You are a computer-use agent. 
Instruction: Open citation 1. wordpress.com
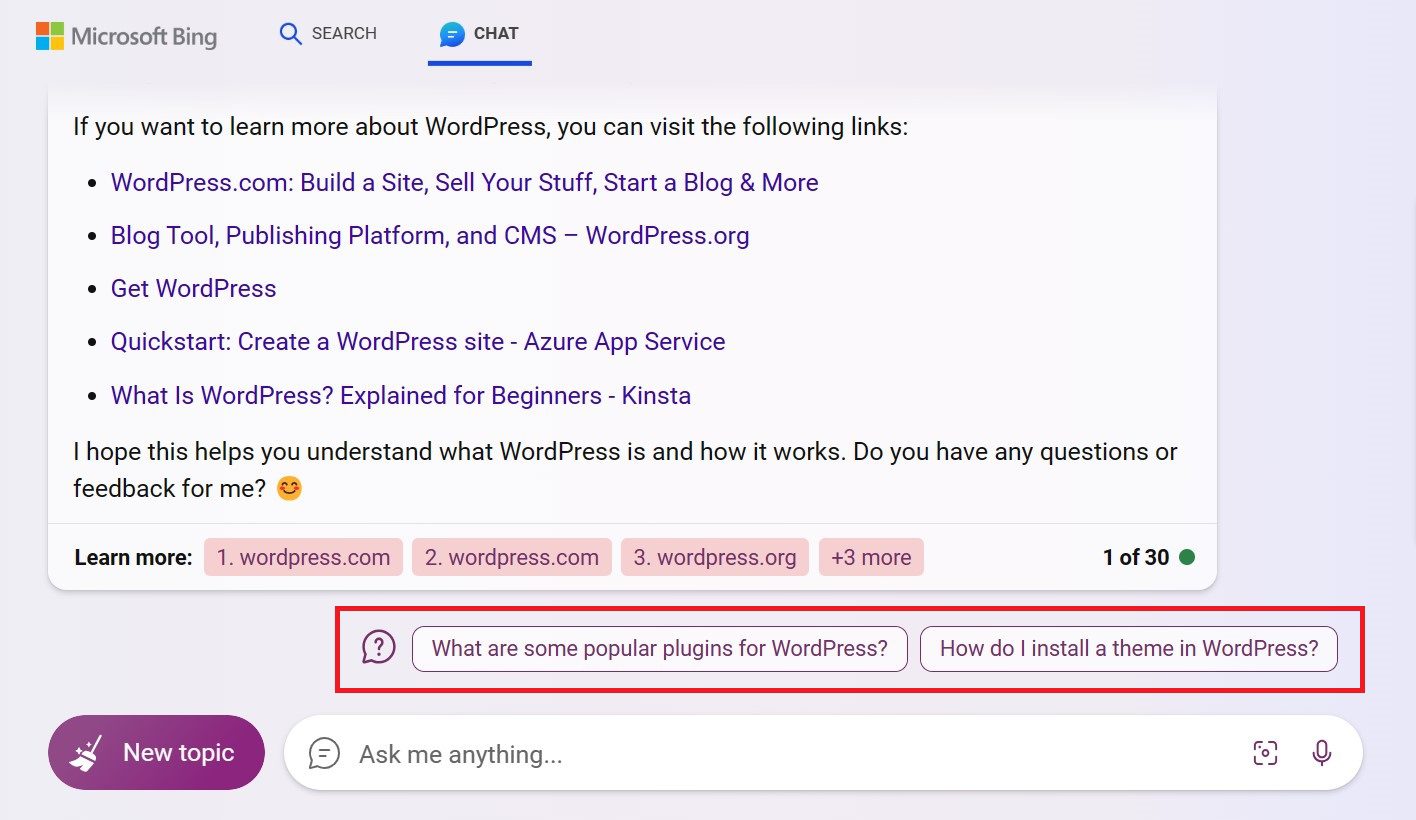tap(303, 557)
